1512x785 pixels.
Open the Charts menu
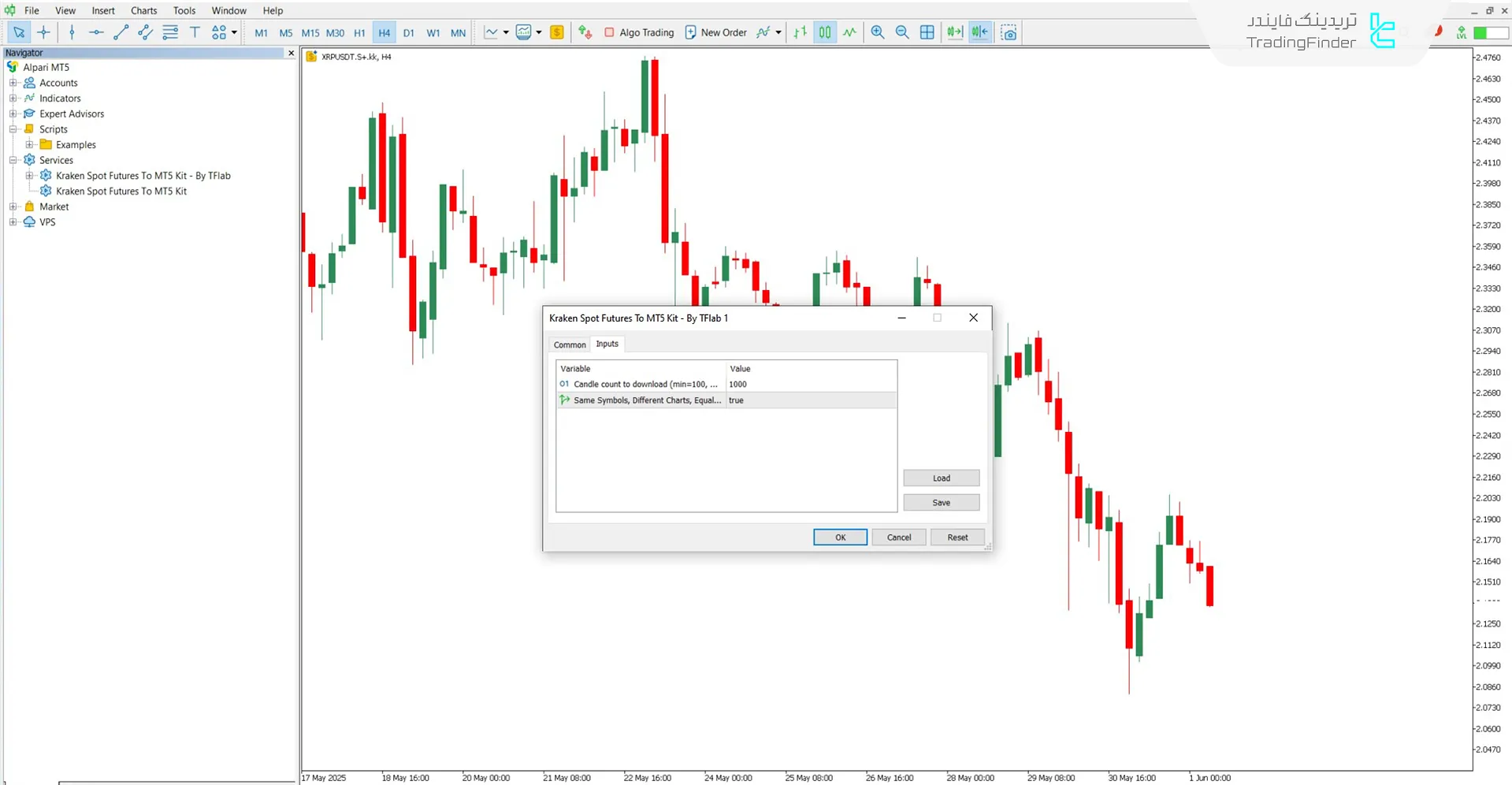coord(143,10)
